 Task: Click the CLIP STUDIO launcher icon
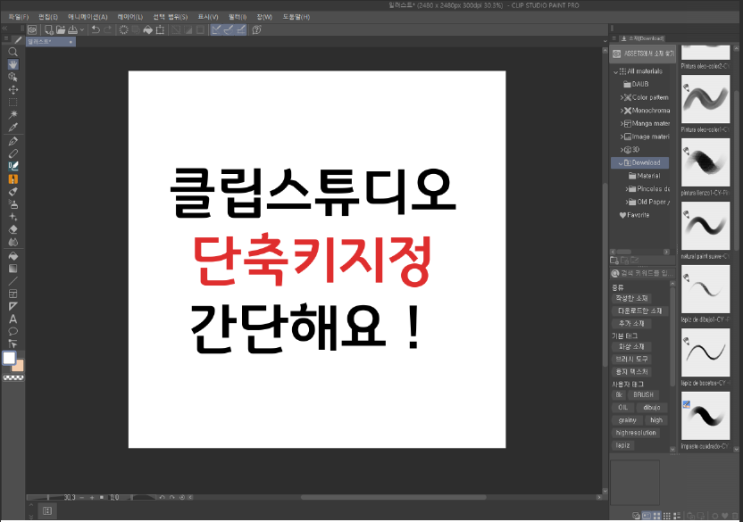pos(32,30)
